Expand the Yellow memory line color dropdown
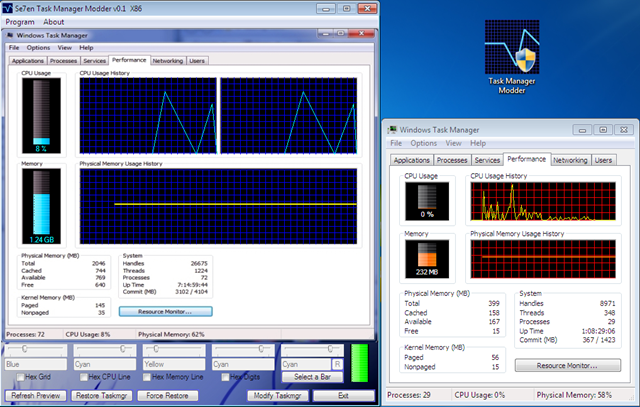This screenshot has width=640, height=407. pos(174,365)
